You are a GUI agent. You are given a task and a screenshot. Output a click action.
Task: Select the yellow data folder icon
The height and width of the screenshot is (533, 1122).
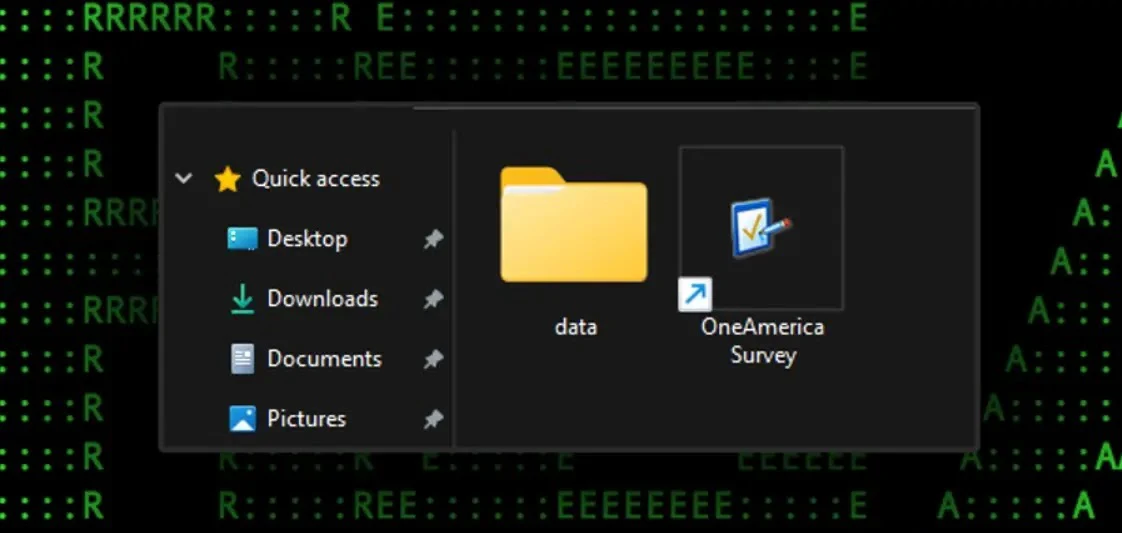click(573, 227)
